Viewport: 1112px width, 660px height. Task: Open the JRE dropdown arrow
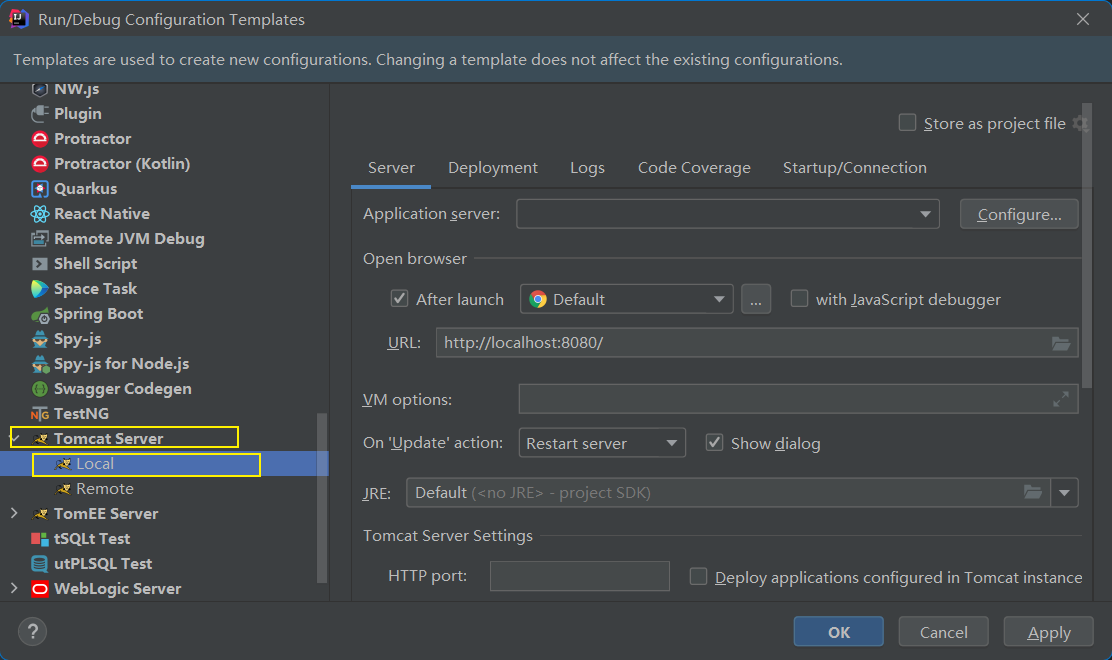1064,493
